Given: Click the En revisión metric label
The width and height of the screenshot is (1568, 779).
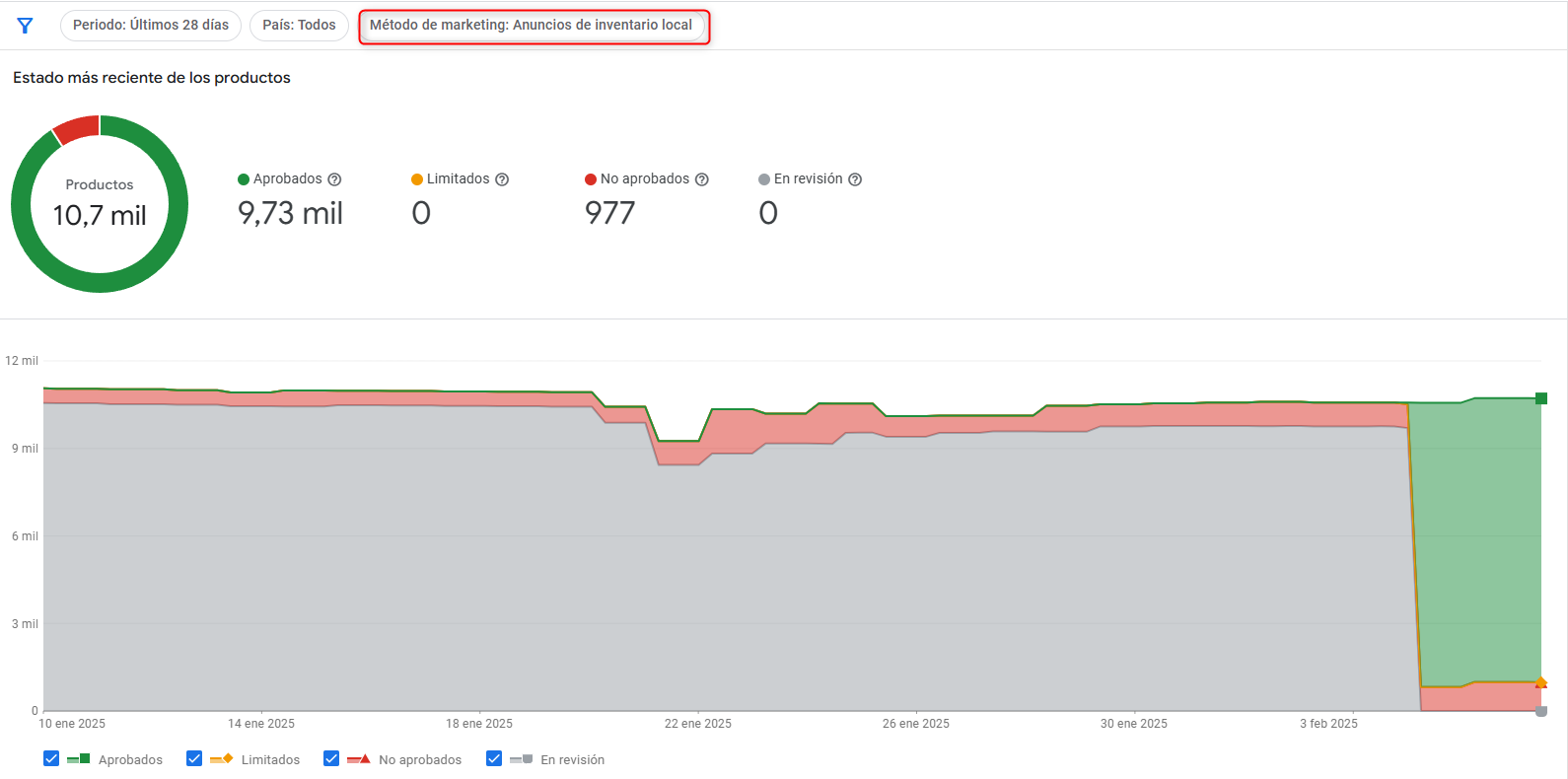Looking at the screenshot, I should coord(809,179).
